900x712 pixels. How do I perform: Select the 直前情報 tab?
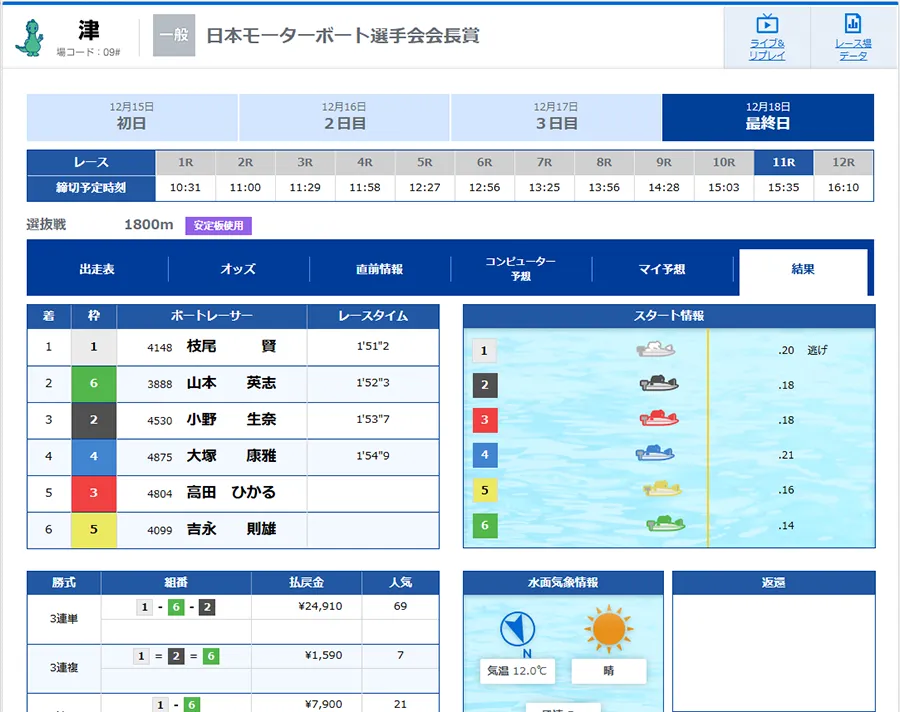pos(379,269)
